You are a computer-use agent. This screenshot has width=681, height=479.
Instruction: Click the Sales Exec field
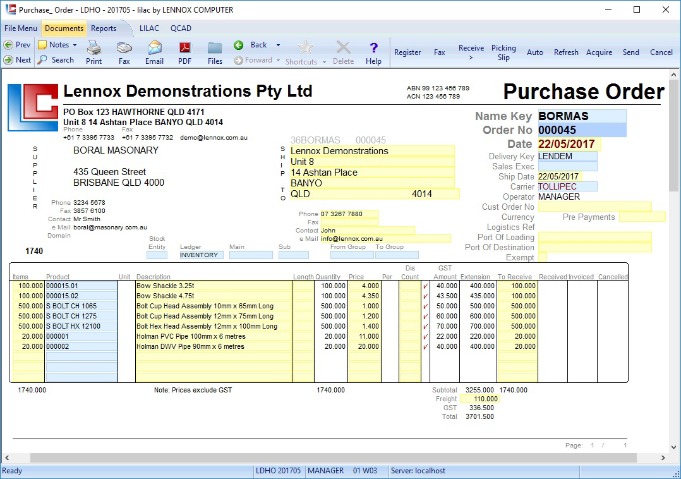pos(568,166)
